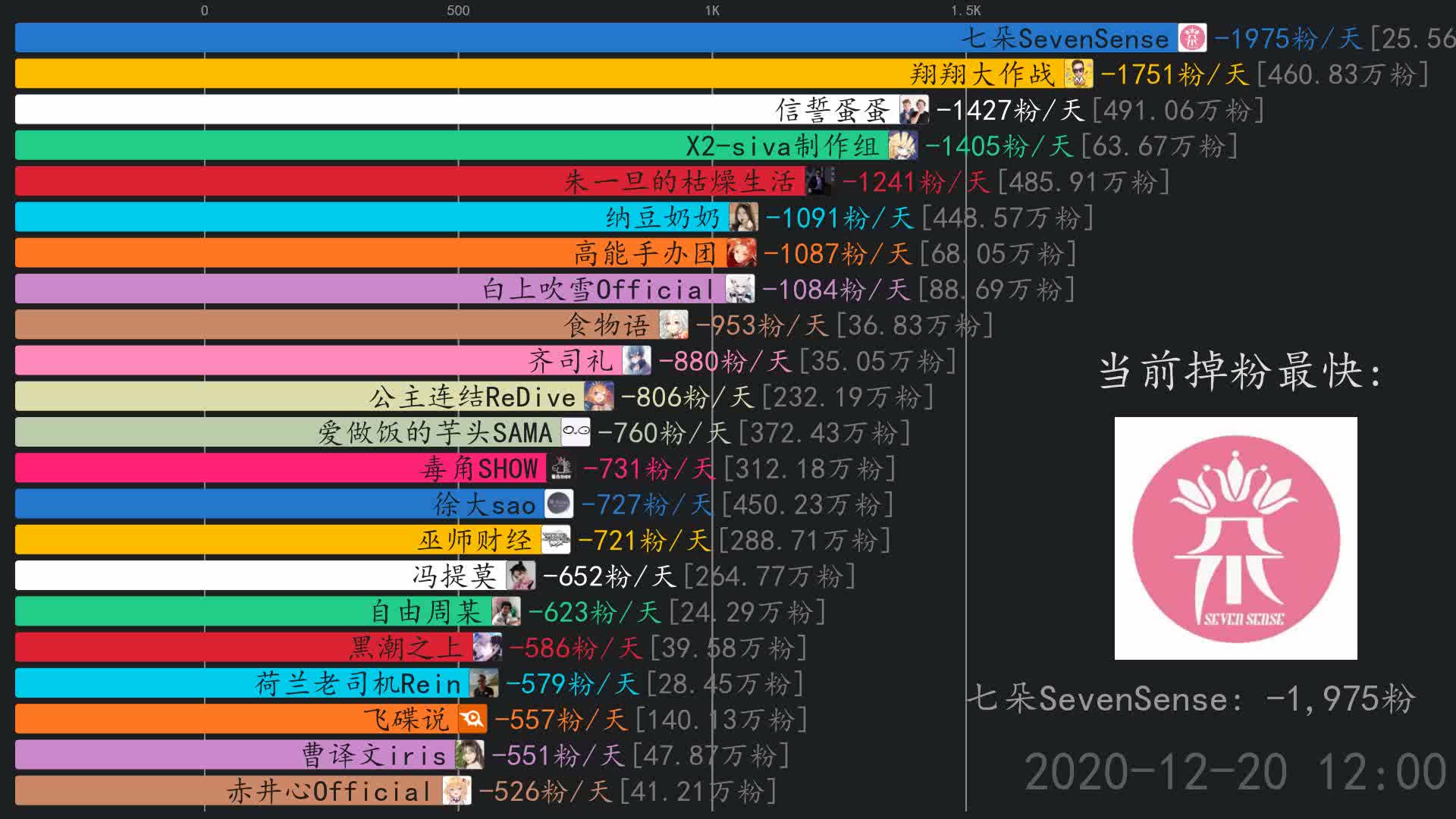1456x819 pixels.
Task: Click the 七朵SevenSense avatar icon in top bar
Action: [x=1192, y=38]
